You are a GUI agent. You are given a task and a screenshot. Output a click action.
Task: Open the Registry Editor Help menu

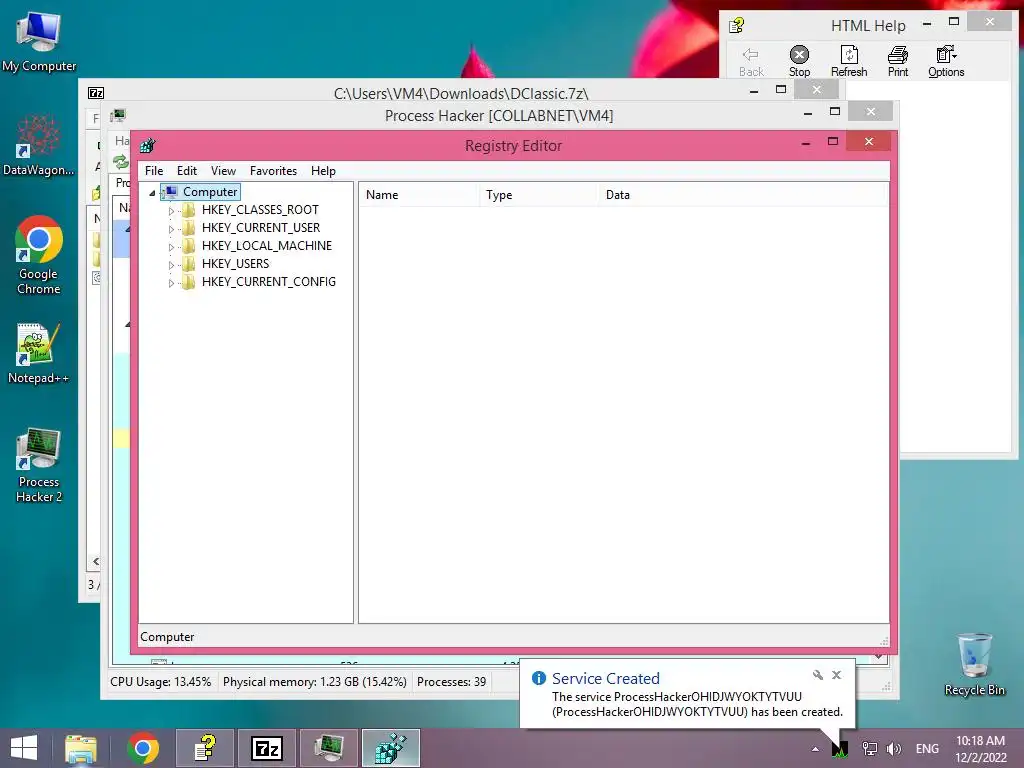pyautogui.click(x=323, y=170)
